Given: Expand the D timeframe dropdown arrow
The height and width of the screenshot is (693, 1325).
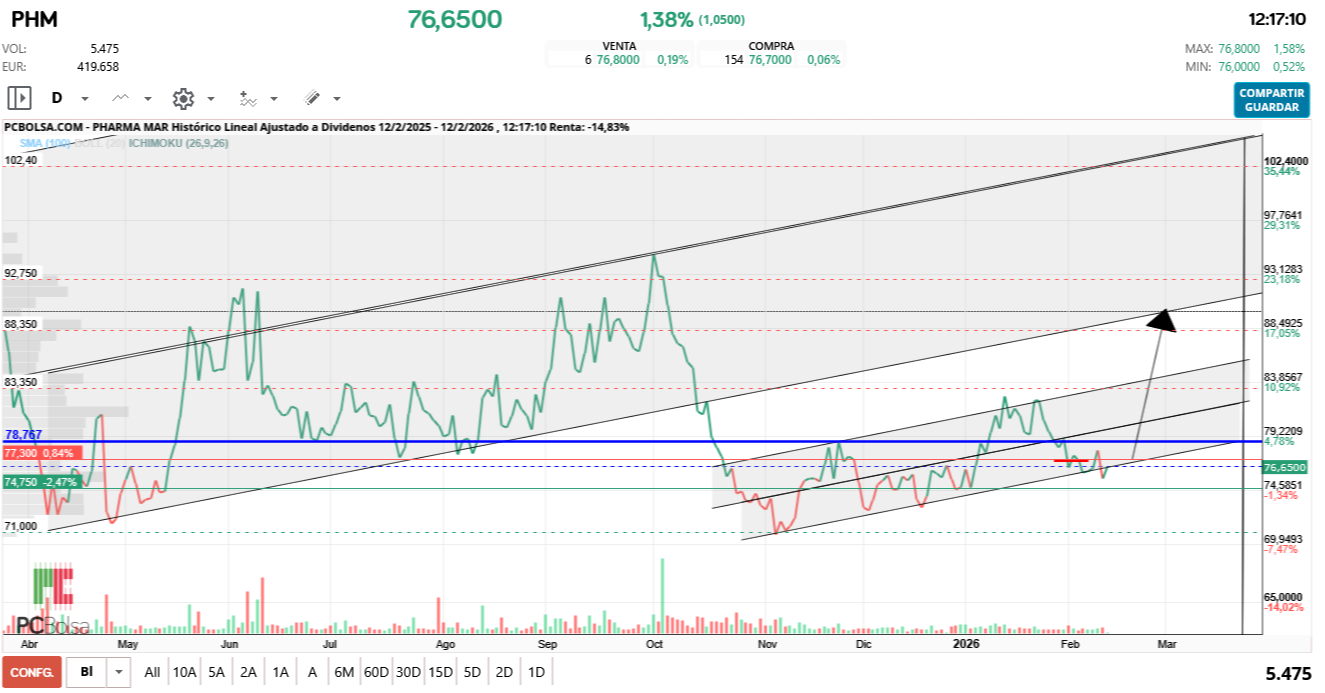Looking at the screenshot, I should point(85,99).
